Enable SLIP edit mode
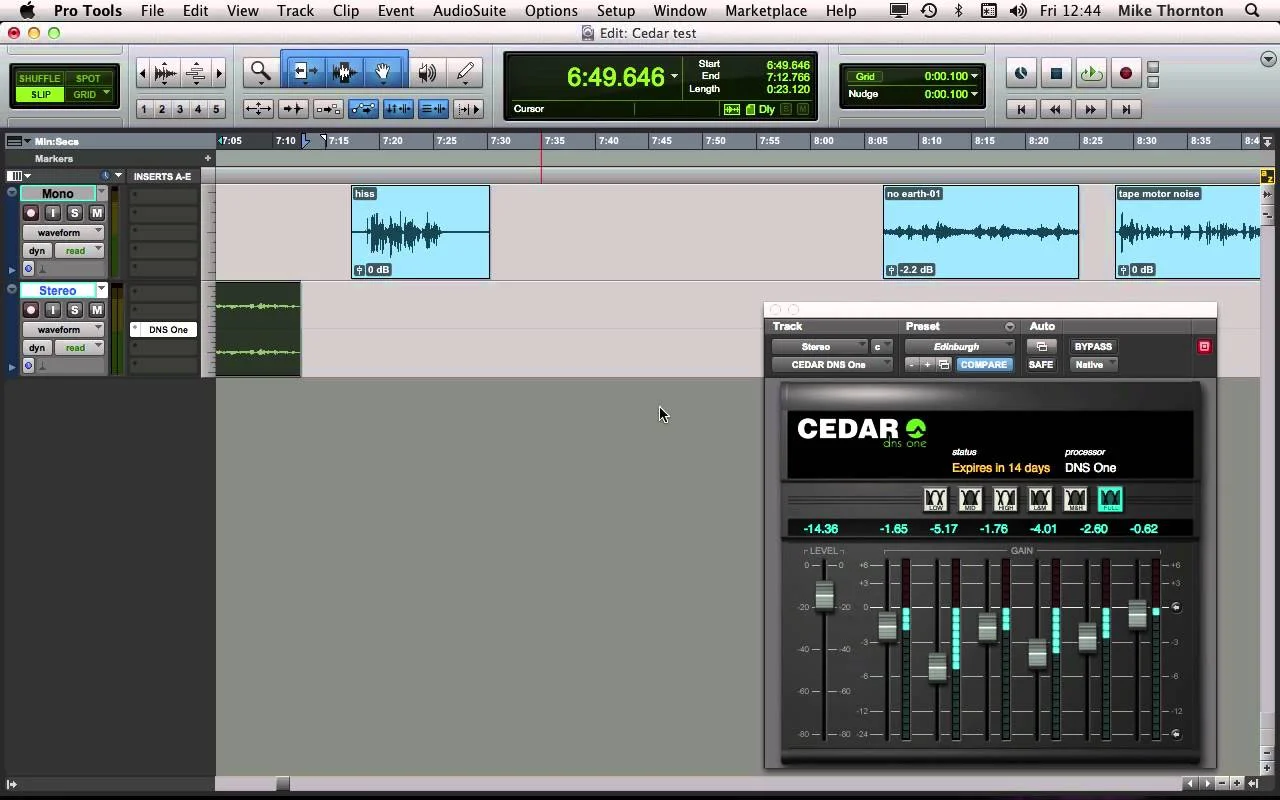This screenshot has height=800, width=1280. [x=40, y=95]
